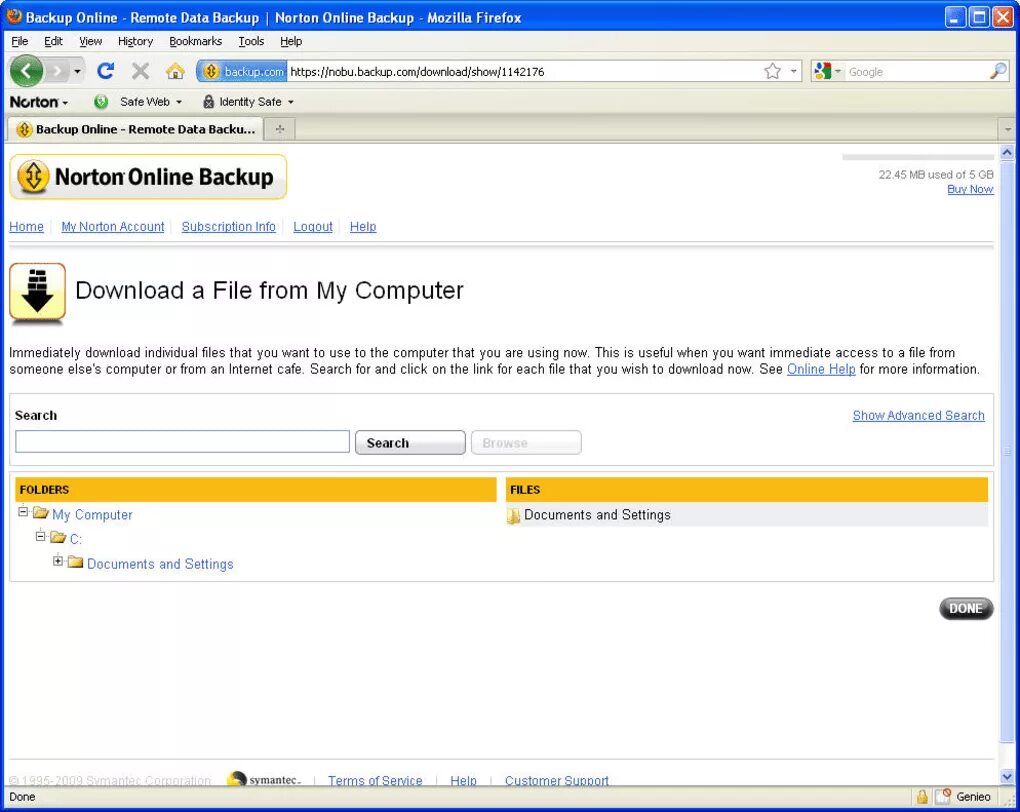Click the Search button
Viewport: 1020px width, 812px height.
click(x=409, y=442)
